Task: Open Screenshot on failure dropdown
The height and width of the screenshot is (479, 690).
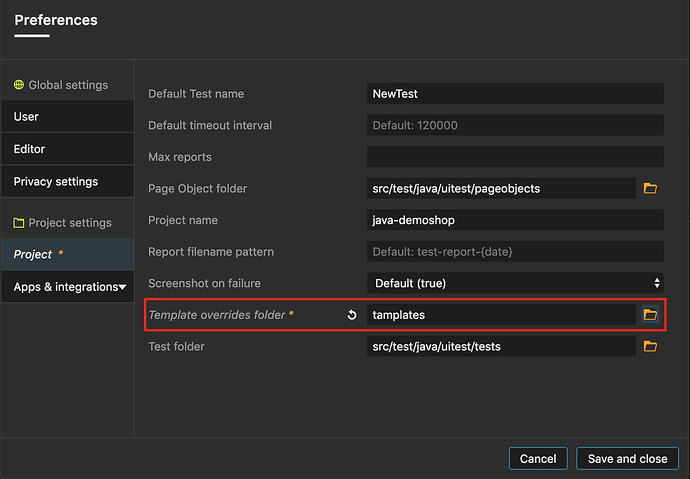Action: pos(515,283)
